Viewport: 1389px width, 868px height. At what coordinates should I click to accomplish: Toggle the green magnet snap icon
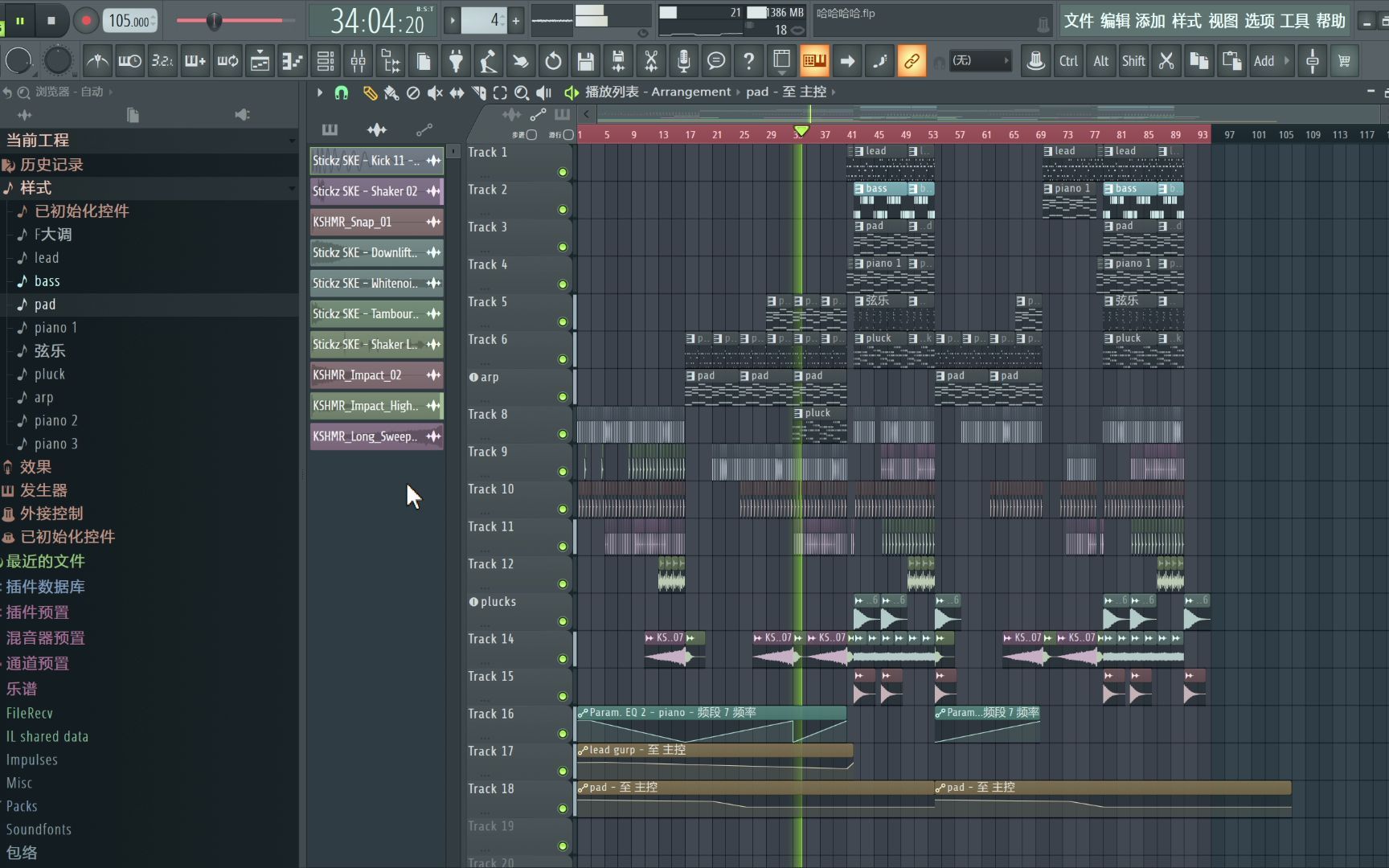(341, 92)
